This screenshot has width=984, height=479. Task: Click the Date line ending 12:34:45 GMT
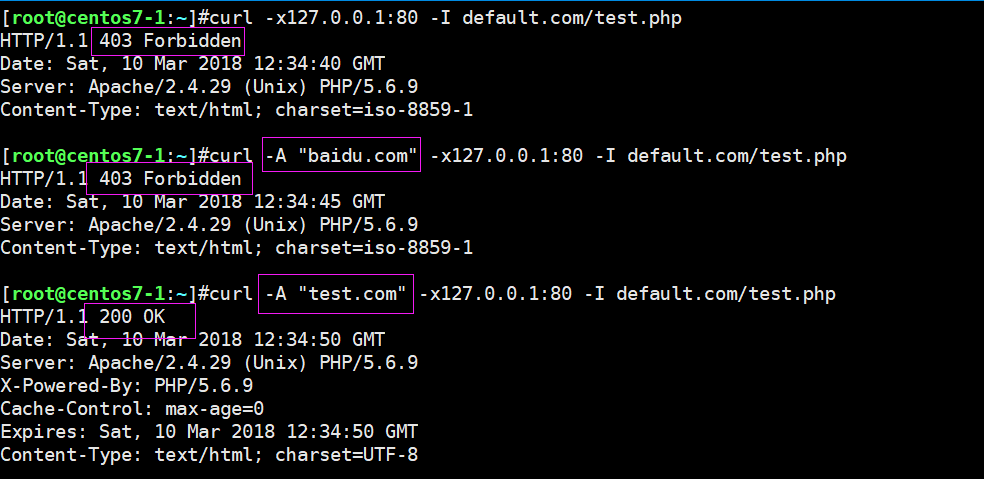192,202
